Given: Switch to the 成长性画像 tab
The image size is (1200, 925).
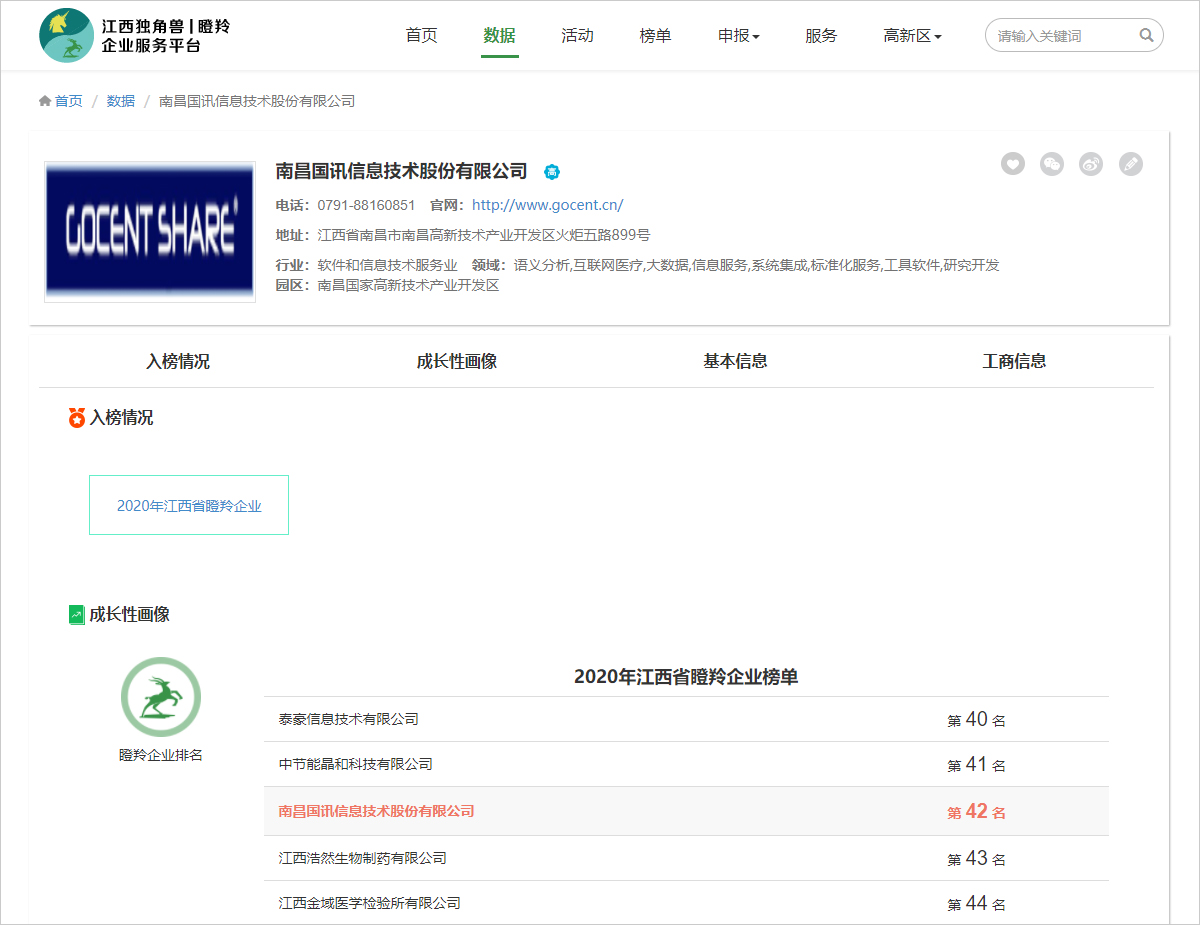Looking at the screenshot, I should [x=457, y=362].
